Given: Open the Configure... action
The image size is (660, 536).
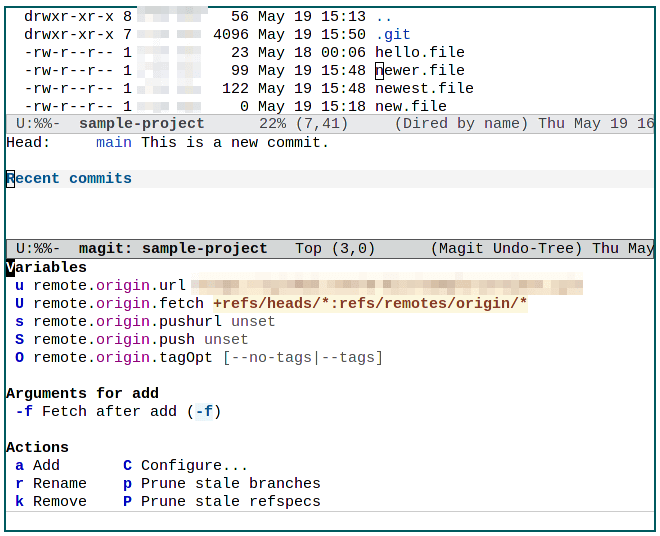Looking at the screenshot, I should tap(185, 465).
